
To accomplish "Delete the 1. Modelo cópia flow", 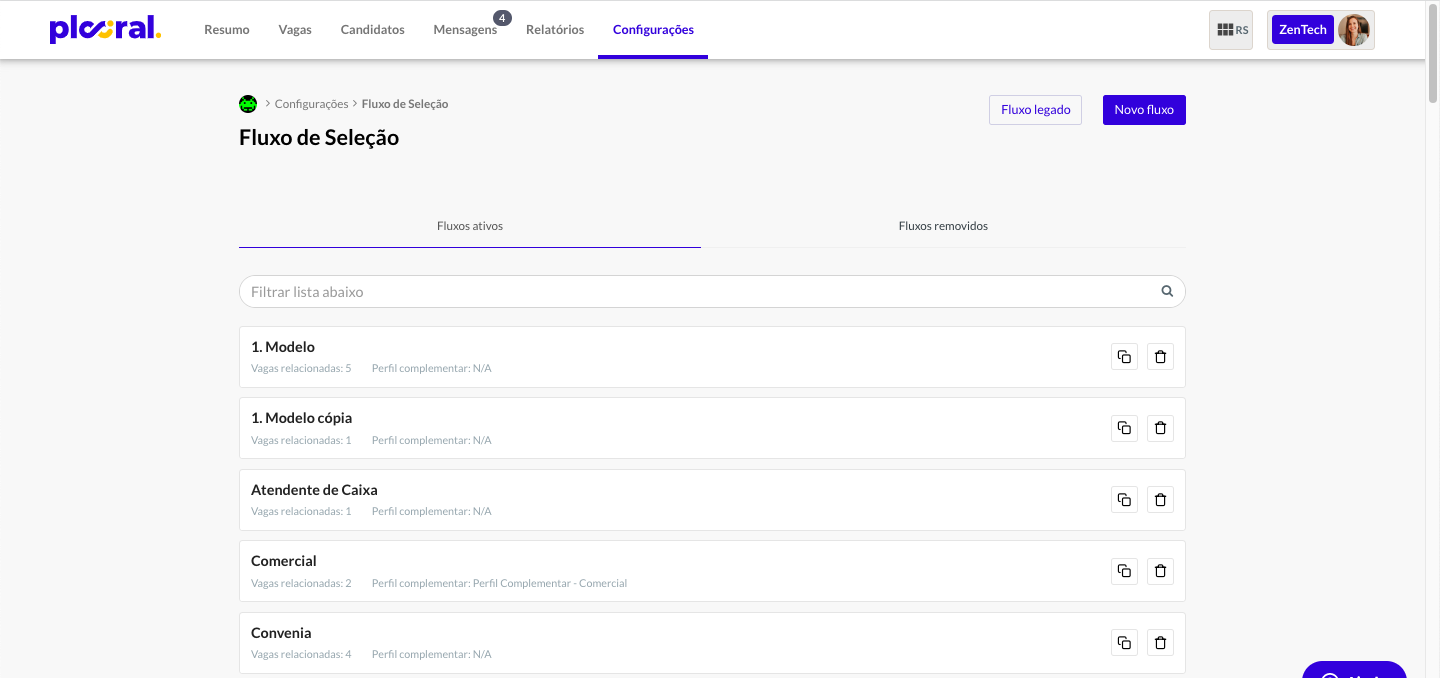I will pos(1160,428).
